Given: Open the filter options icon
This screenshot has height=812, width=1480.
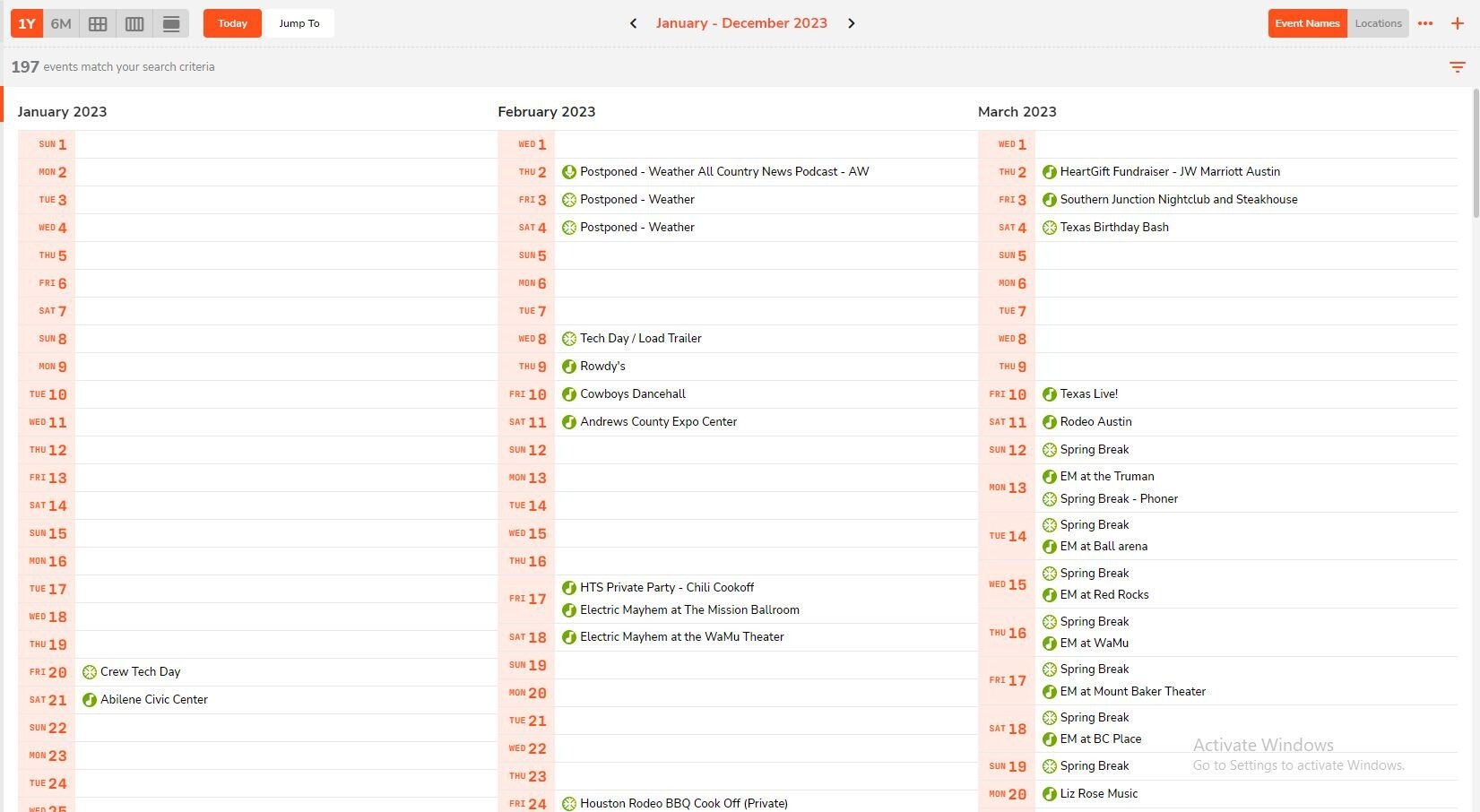Looking at the screenshot, I should pyautogui.click(x=1458, y=67).
